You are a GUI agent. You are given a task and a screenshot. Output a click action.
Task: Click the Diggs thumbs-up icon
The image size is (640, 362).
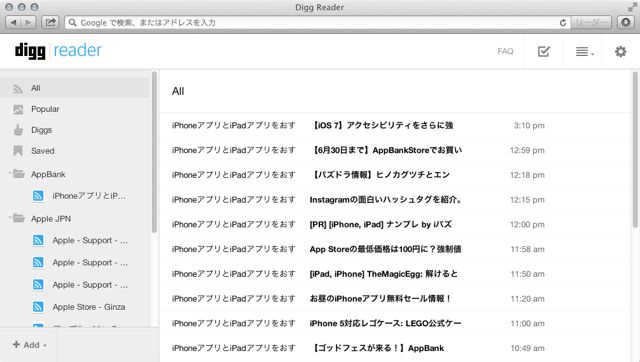click(18, 130)
